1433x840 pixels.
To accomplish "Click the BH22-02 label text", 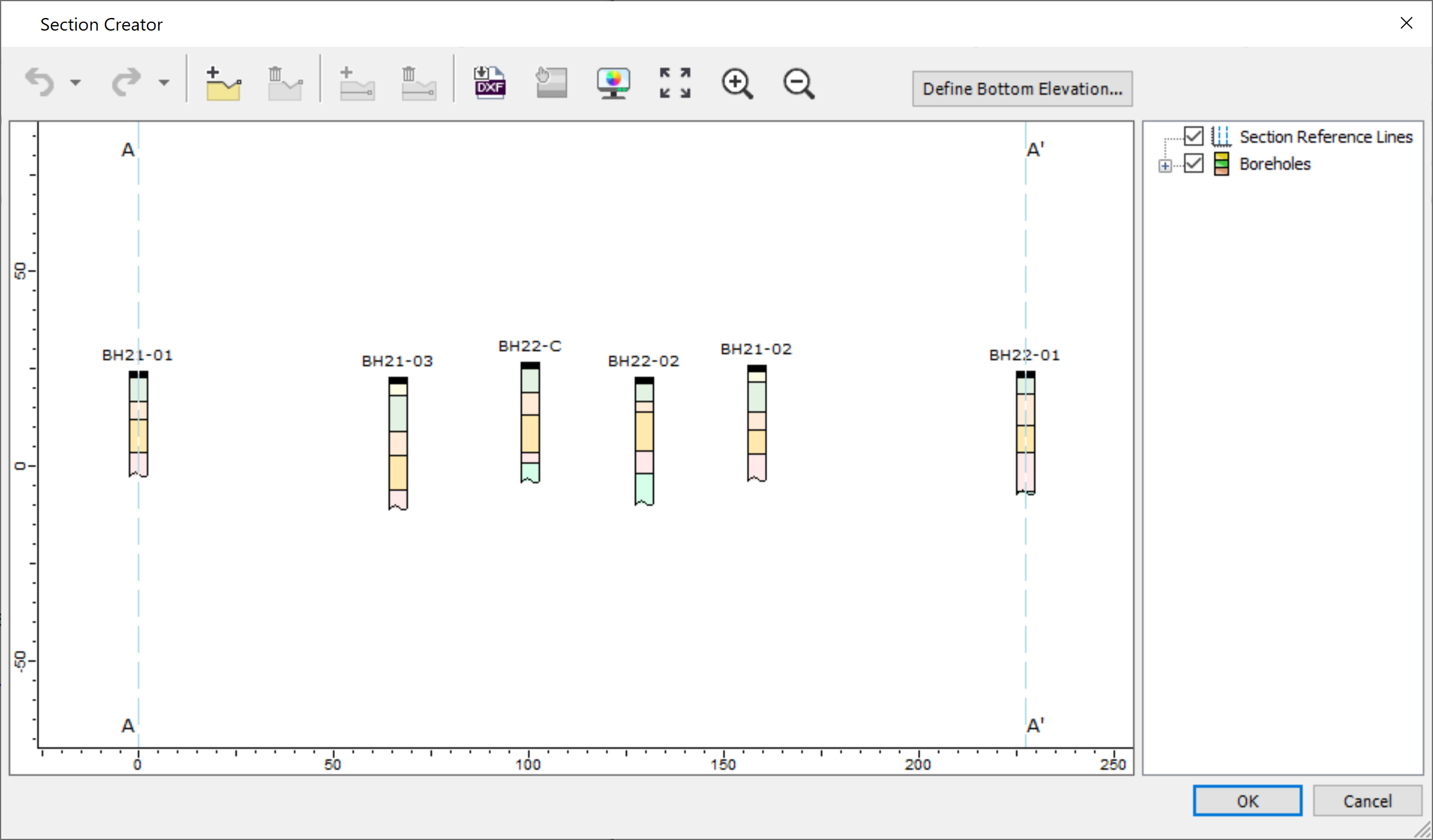I will click(644, 361).
